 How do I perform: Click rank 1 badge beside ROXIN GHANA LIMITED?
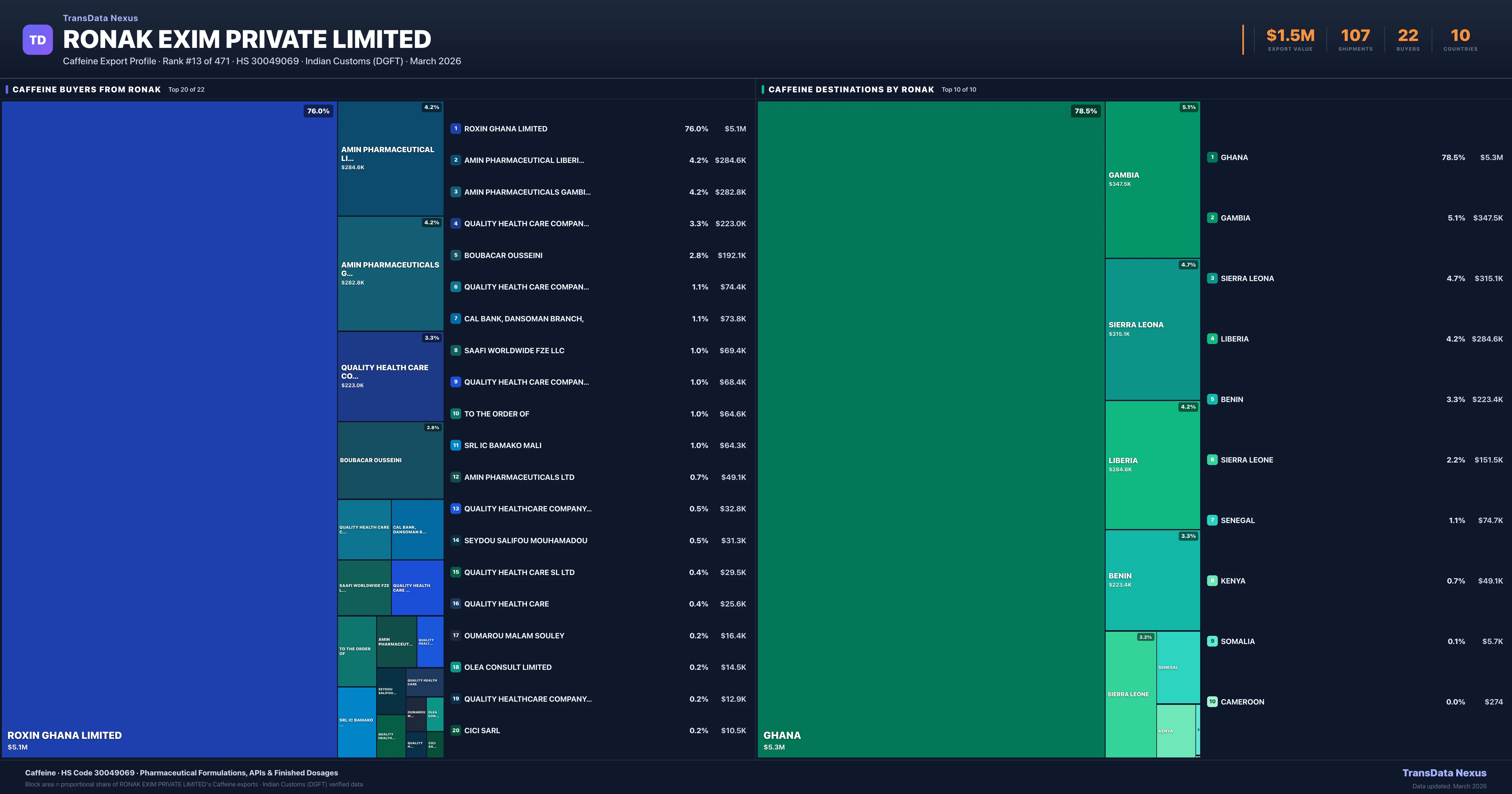455,129
